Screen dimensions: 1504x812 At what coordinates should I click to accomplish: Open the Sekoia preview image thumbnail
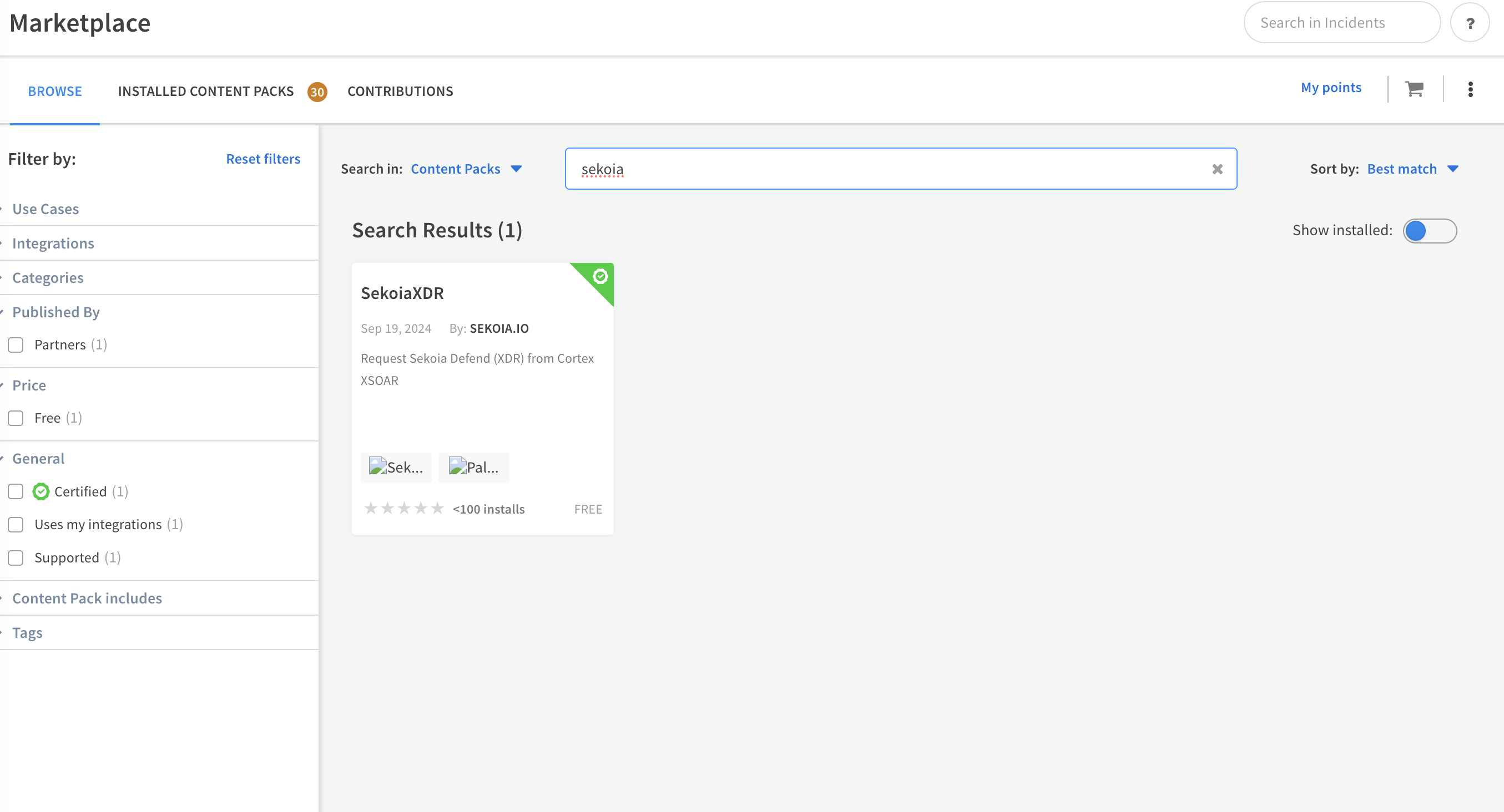(x=396, y=467)
